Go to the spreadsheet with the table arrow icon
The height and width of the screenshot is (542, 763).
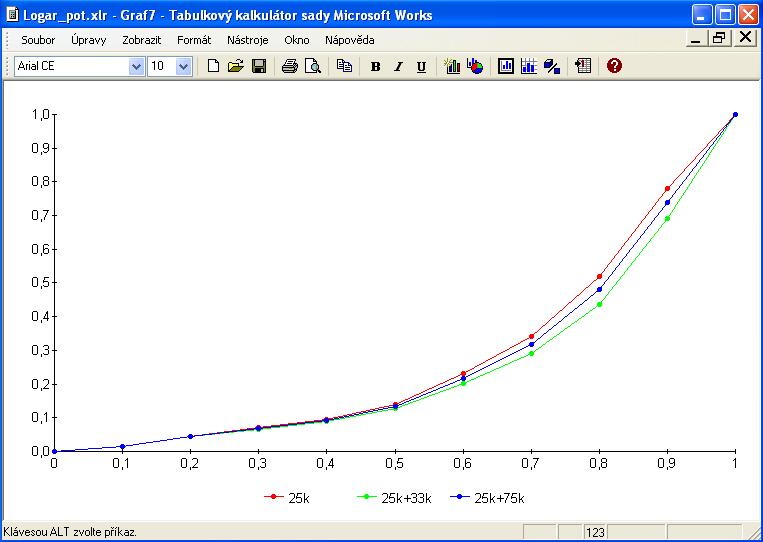[x=583, y=66]
